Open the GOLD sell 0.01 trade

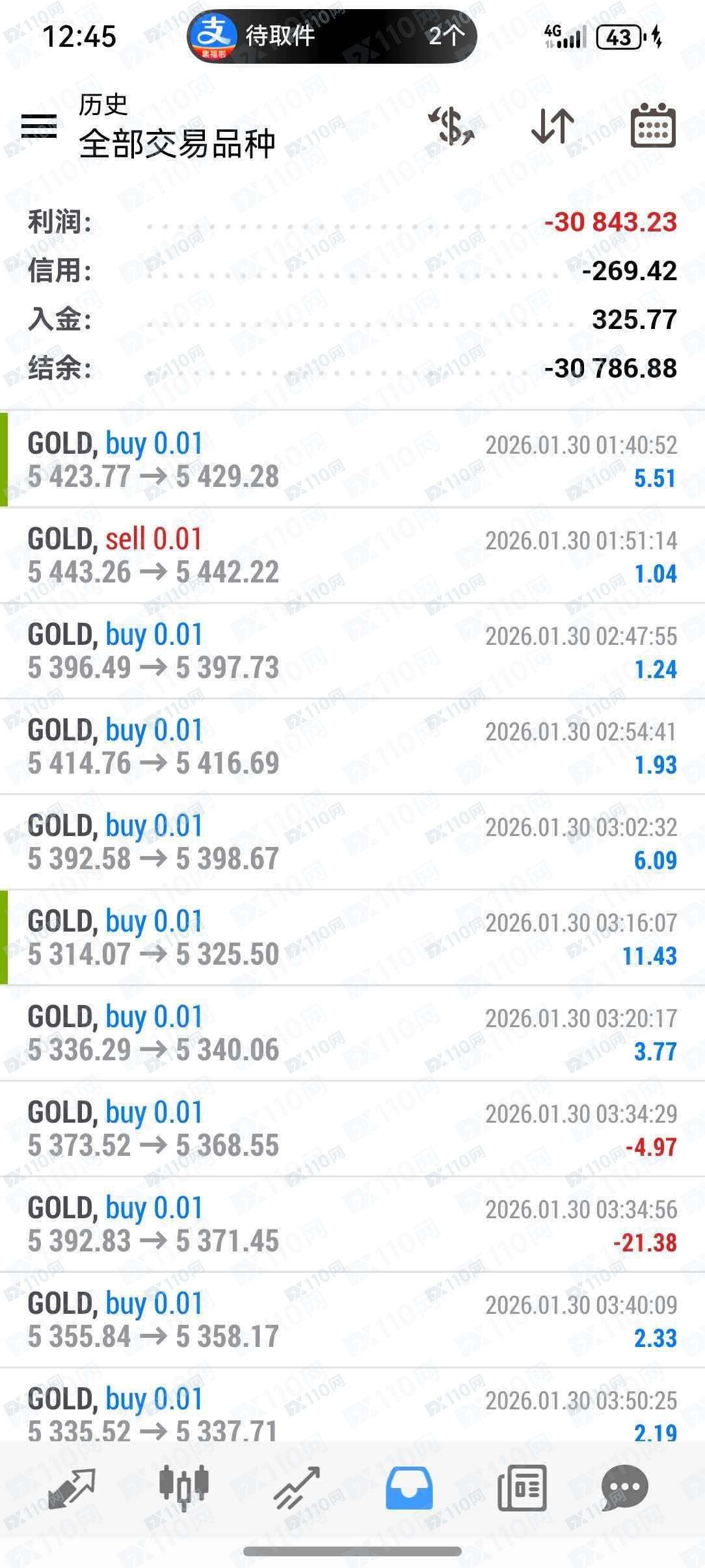[351, 555]
